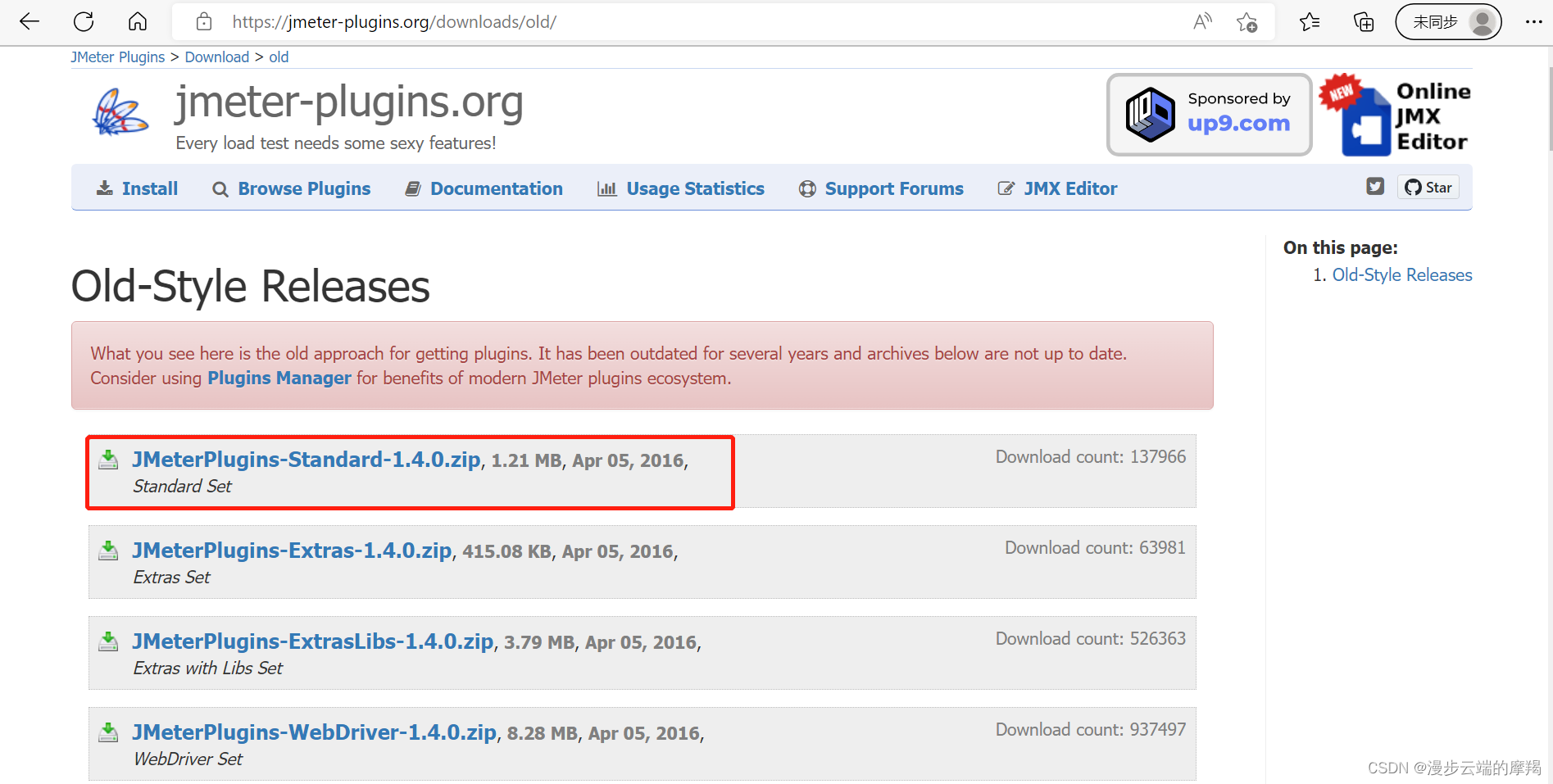Image resolution: width=1553 pixels, height=784 pixels.
Task: Open Support Forums menu item
Action: [x=881, y=188]
